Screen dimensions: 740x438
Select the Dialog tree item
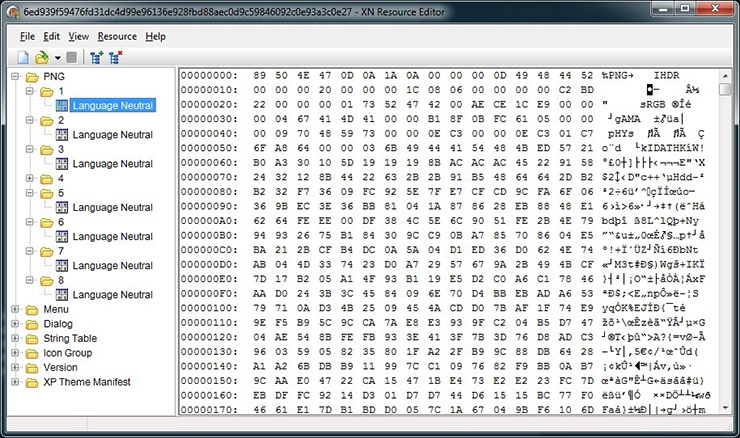58,324
